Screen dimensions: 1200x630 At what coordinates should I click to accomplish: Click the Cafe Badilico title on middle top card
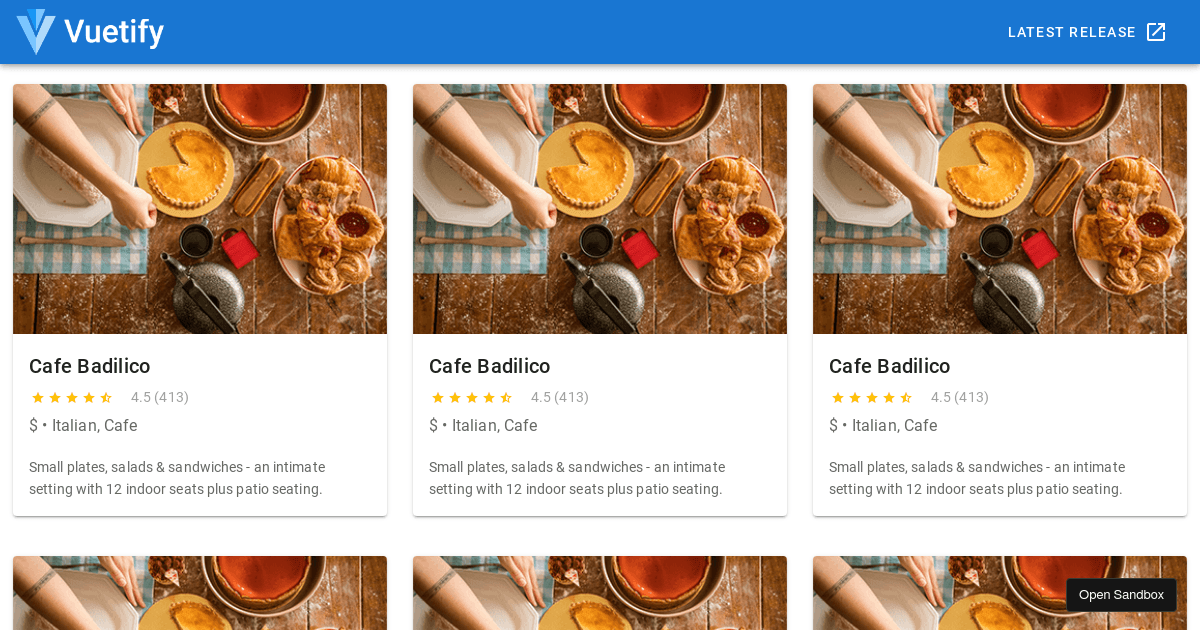pyautogui.click(x=490, y=366)
